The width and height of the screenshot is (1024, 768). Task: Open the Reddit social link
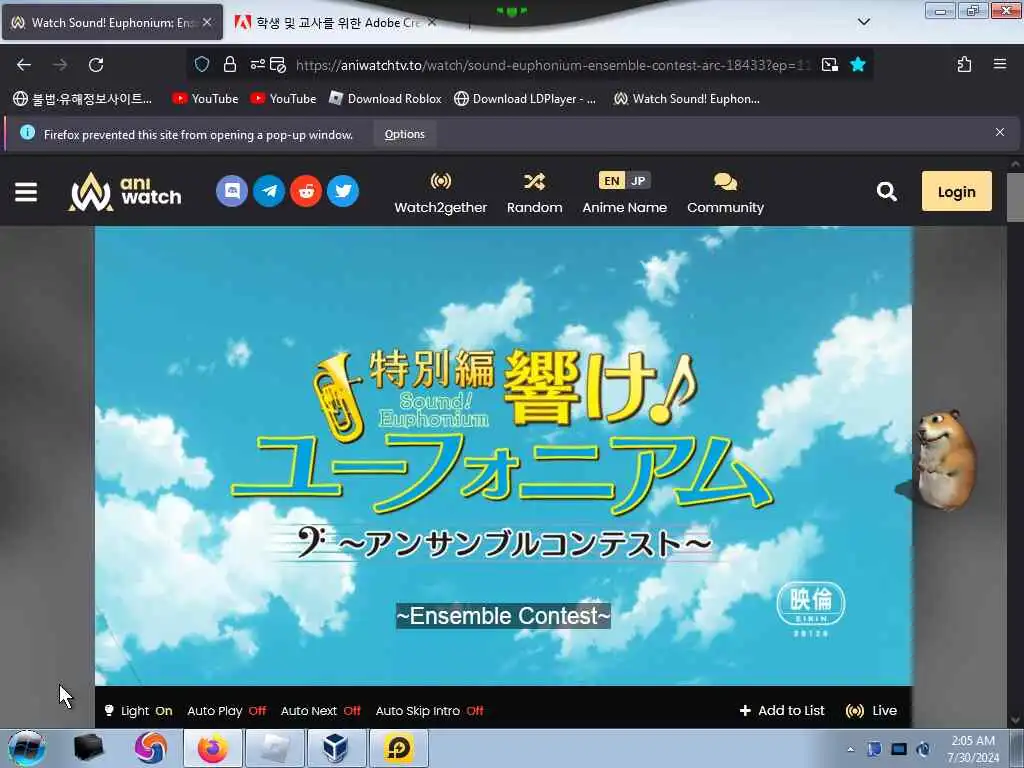coord(306,191)
